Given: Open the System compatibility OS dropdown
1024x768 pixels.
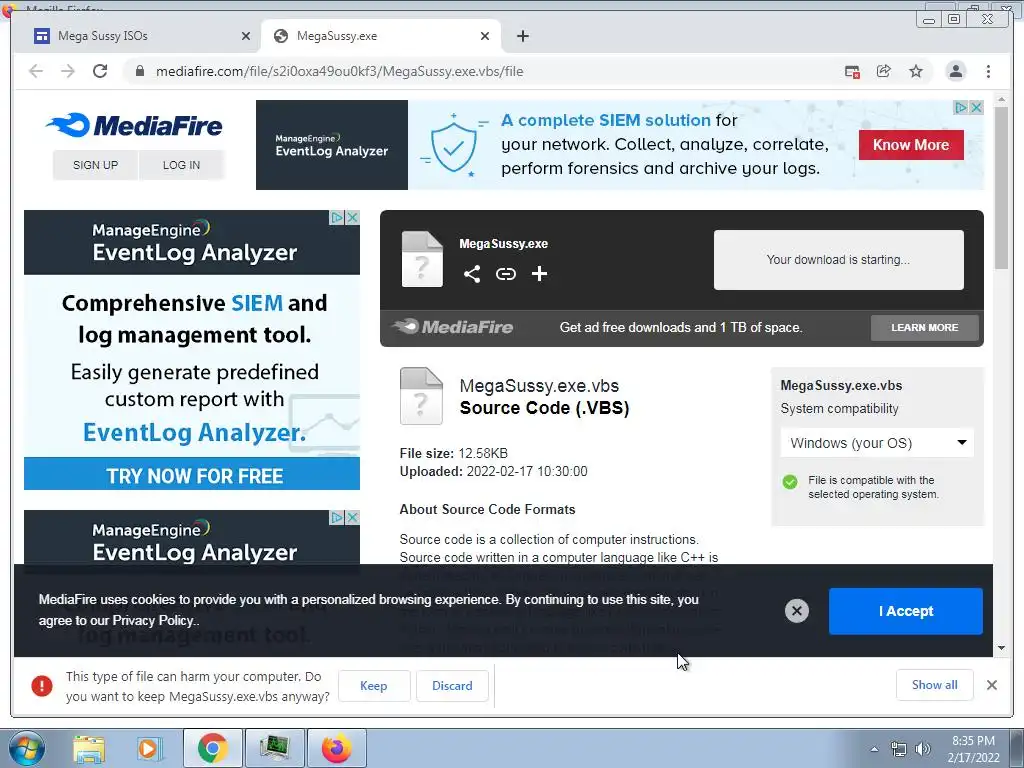Looking at the screenshot, I should coord(877,443).
